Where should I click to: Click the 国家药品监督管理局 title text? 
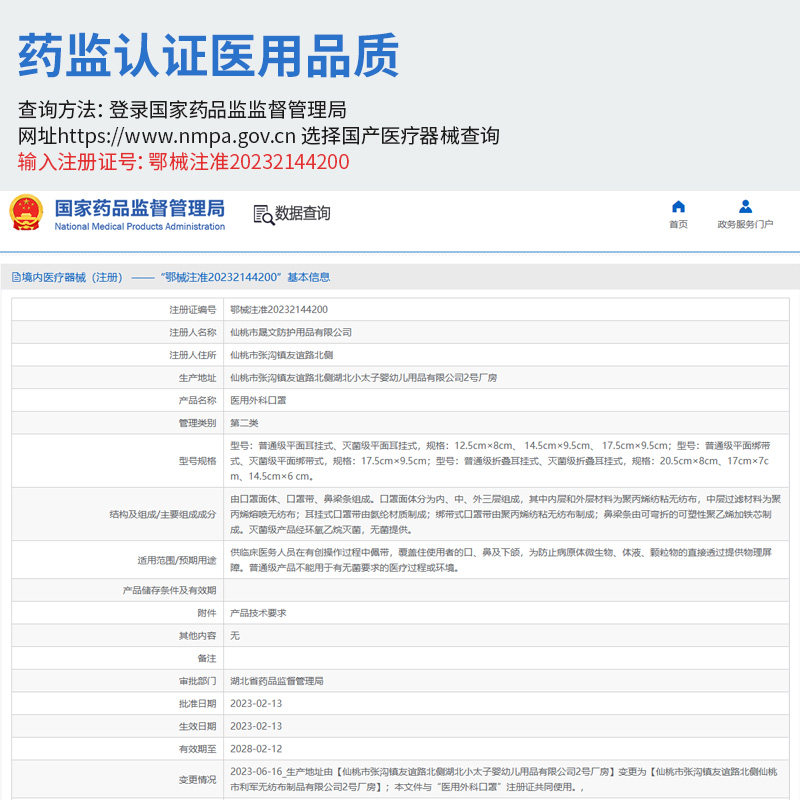[140, 208]
